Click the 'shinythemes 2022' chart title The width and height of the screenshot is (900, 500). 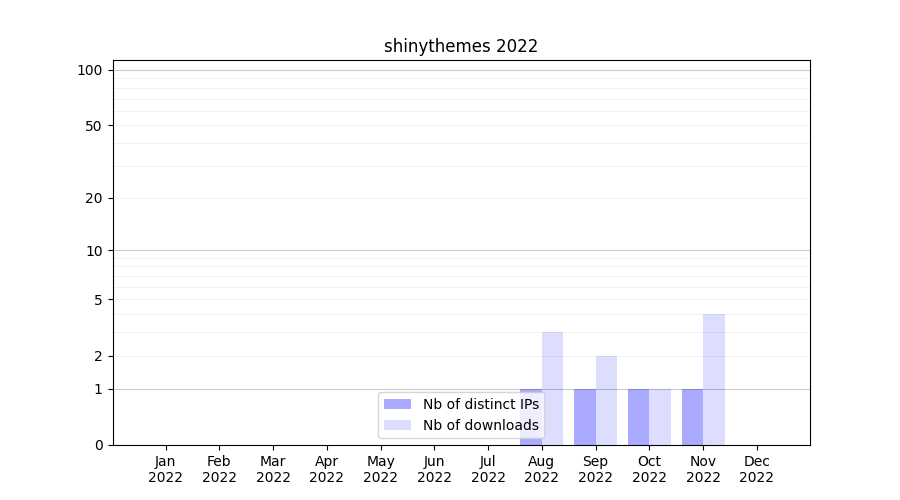pos(461,46)
